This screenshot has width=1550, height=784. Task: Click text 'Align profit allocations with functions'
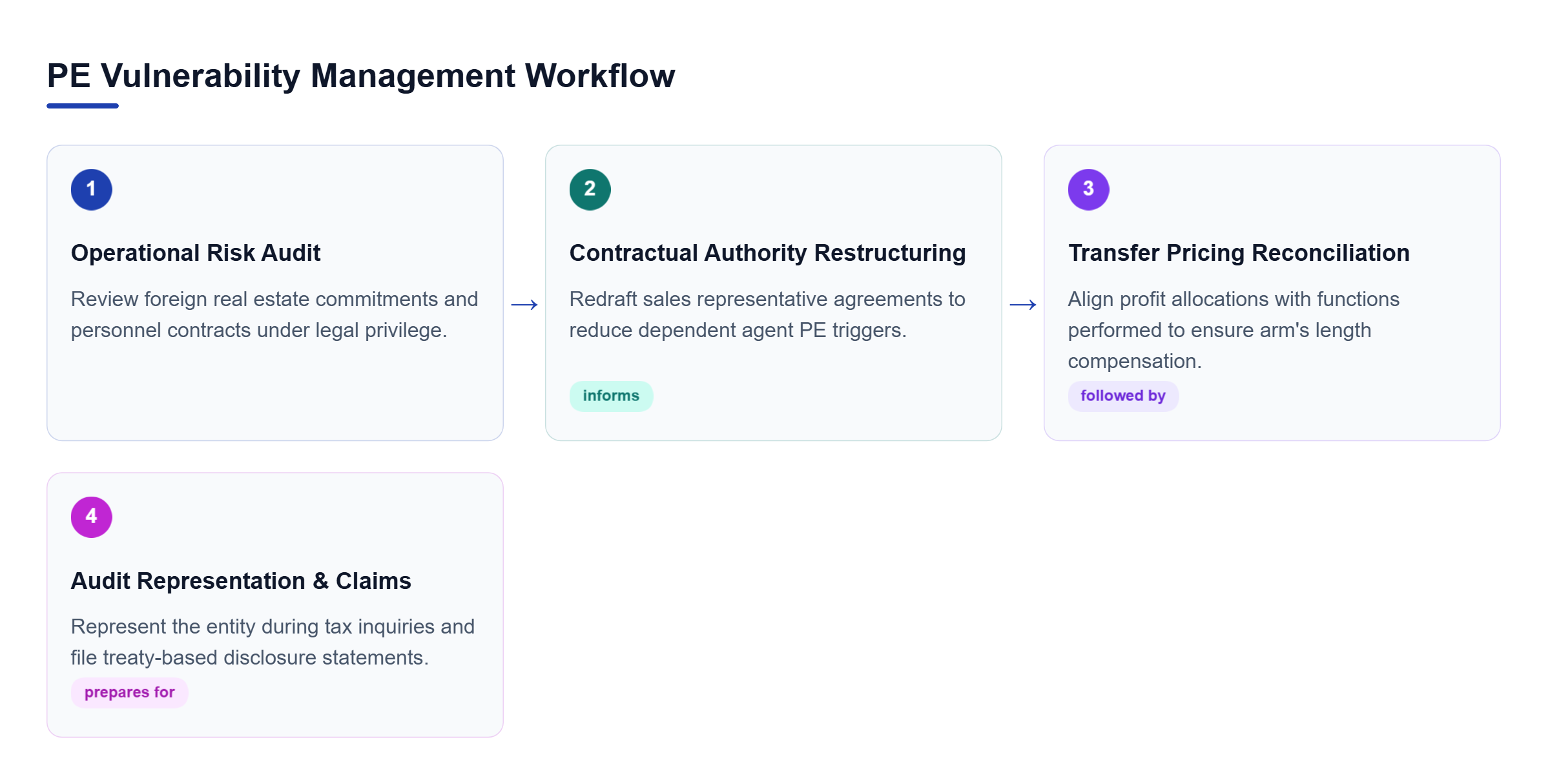click(1234, 299)
